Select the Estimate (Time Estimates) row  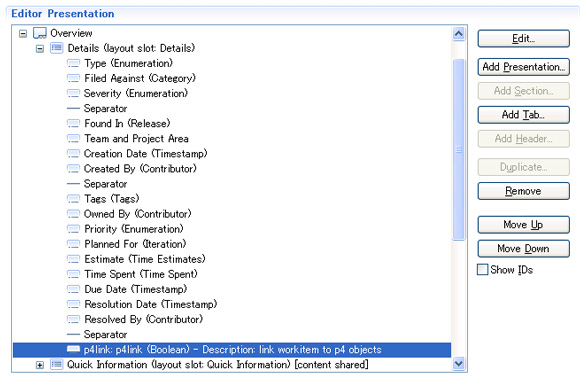tap(145, 259)
